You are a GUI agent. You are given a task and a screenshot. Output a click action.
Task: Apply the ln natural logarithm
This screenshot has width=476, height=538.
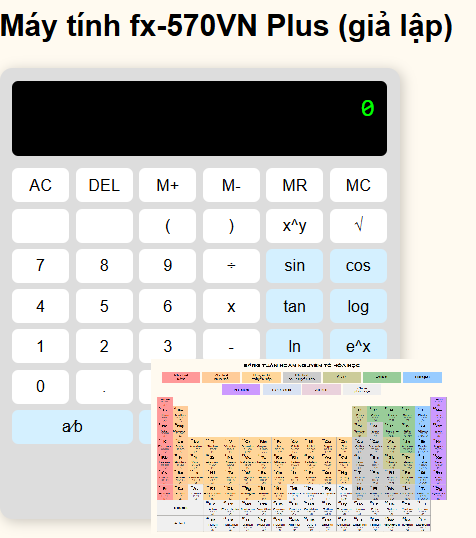pos(294,344)
